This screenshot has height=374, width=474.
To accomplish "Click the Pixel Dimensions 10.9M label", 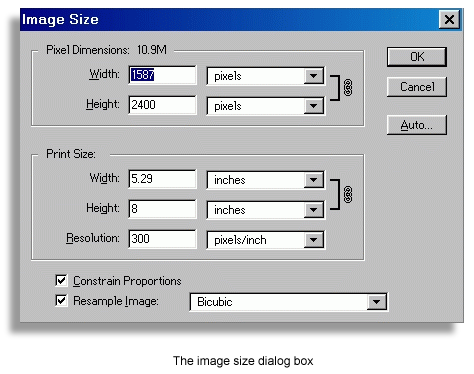I will click(106, 50).
